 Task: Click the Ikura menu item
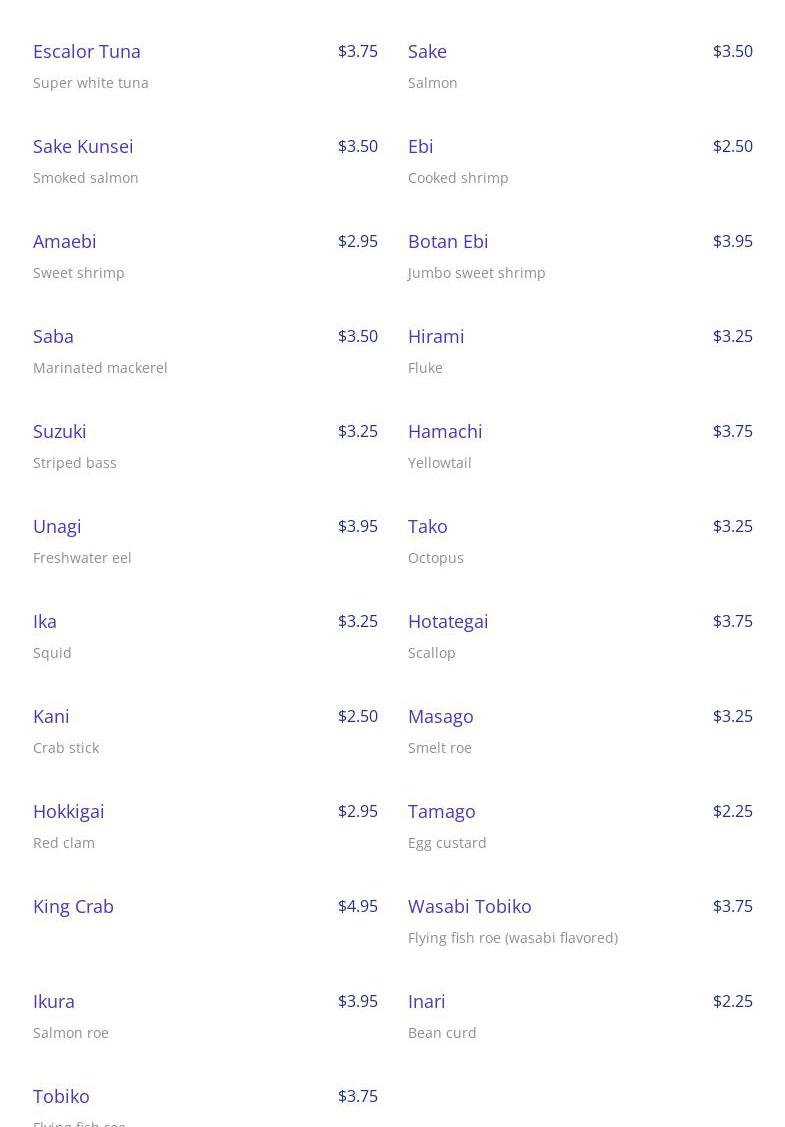[54, 1001]
